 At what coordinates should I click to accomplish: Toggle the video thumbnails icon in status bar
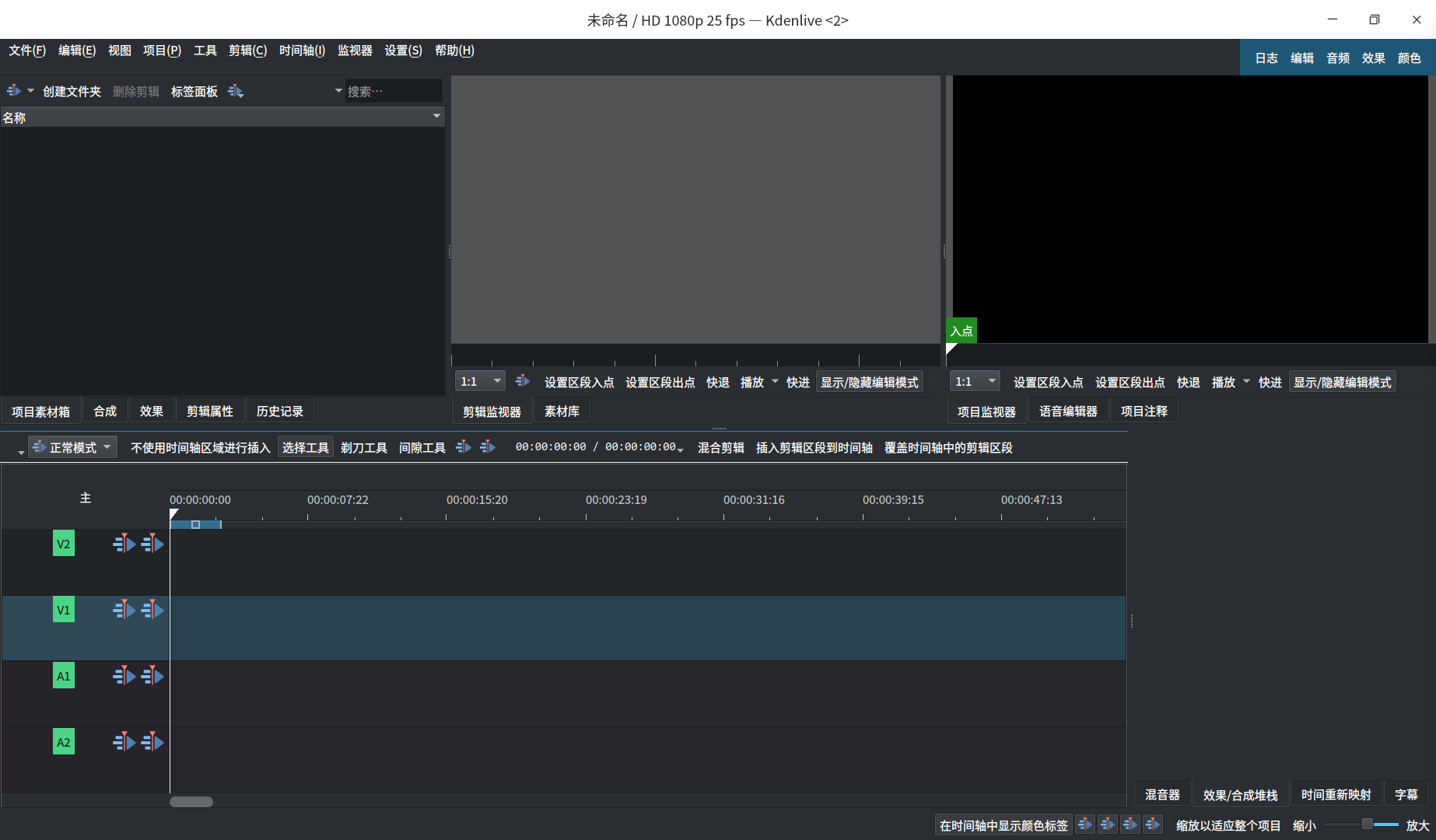pyautogui.click(x=1084, y=824)
